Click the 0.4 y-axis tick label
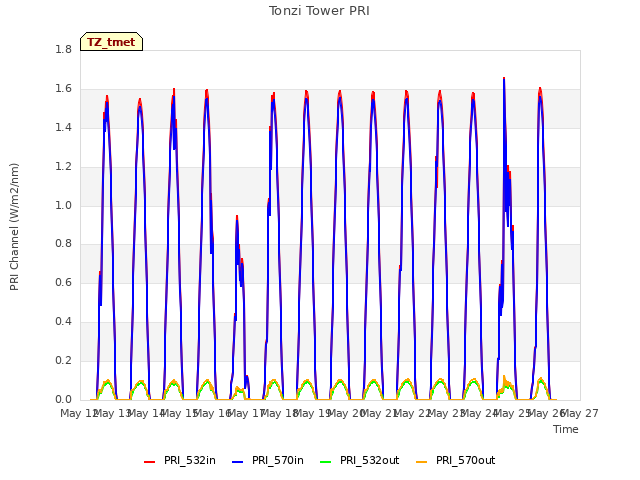640x480 pixels. coord(64,322)
